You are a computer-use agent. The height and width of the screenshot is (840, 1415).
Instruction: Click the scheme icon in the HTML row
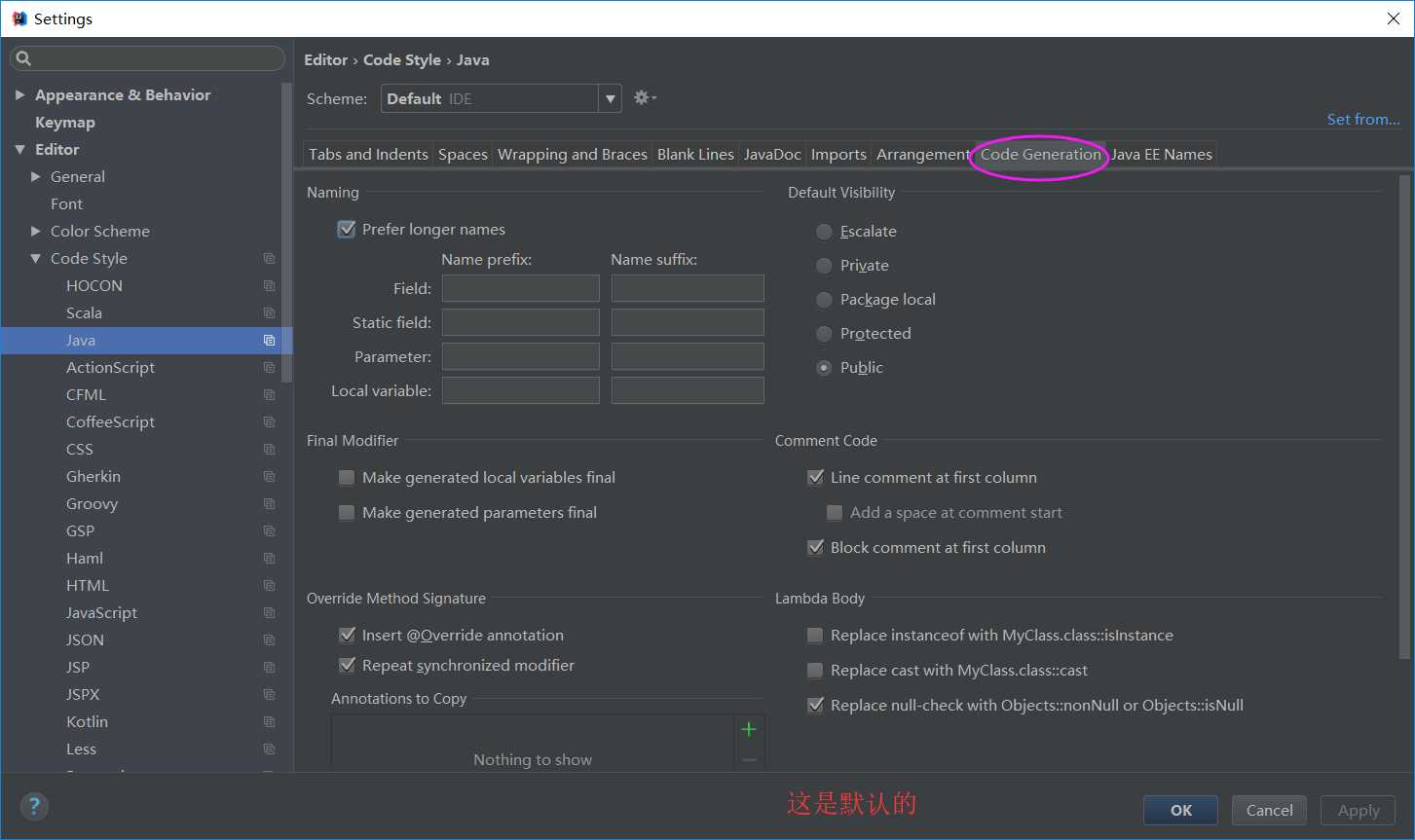pyautogui.click(x=270, y=585)
